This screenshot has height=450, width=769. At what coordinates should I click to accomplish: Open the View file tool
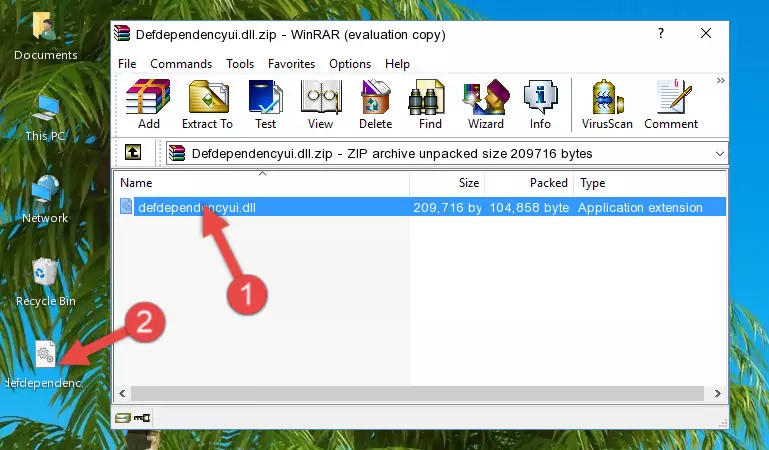[321, 104]
